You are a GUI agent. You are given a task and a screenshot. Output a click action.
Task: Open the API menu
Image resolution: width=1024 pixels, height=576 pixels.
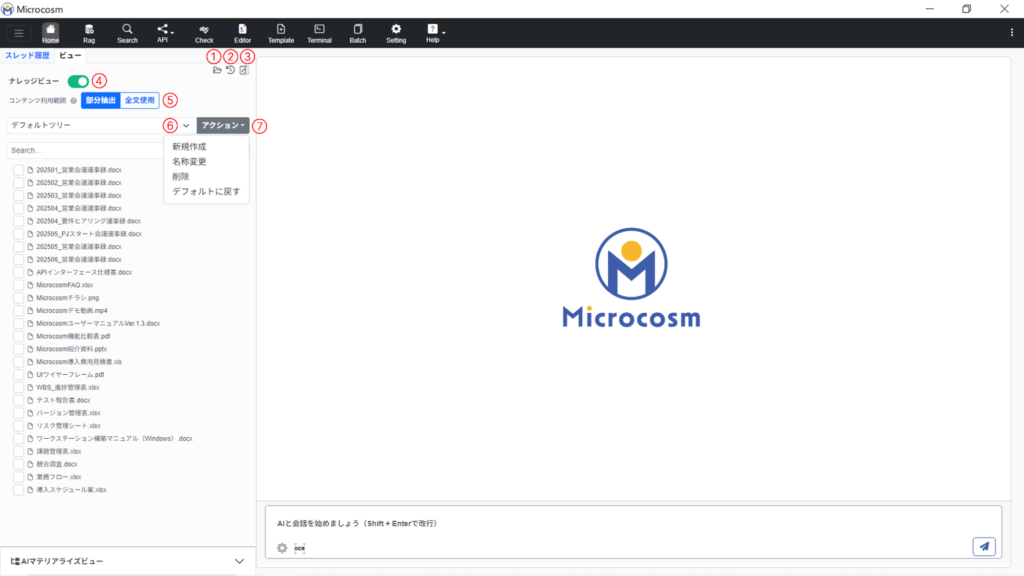[164, 33]
